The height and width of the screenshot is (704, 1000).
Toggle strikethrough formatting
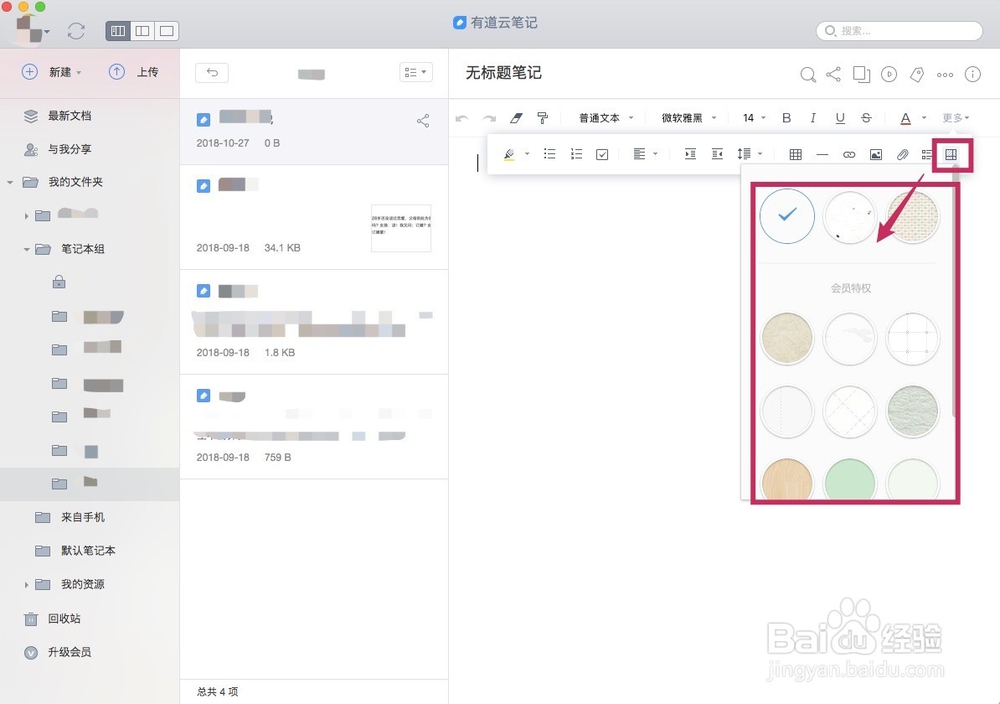pos(866,117)
